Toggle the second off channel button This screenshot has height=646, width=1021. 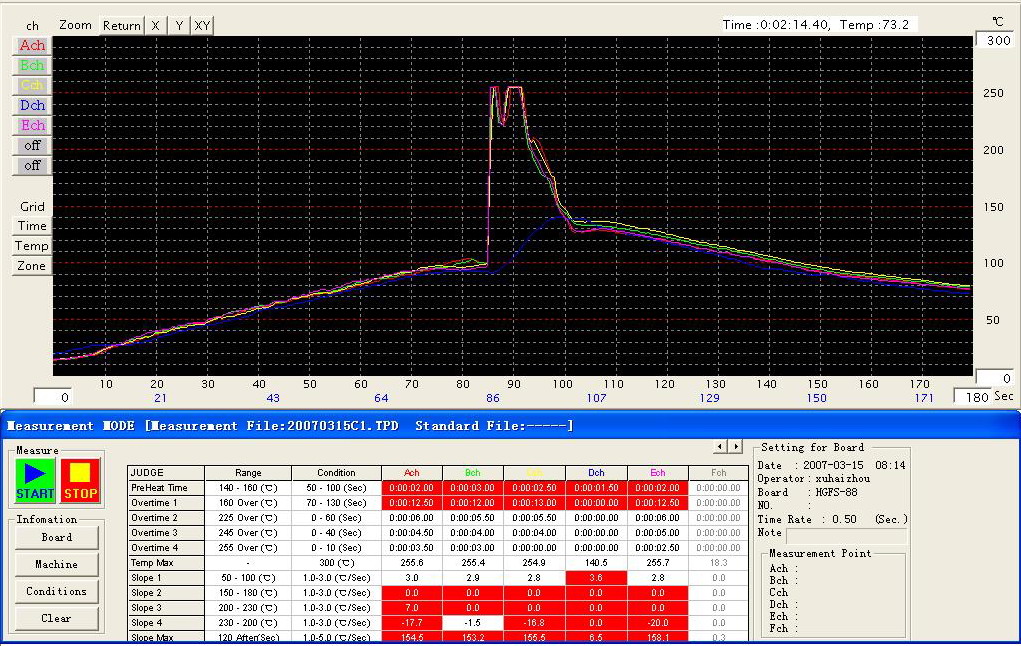pos(32,165)
